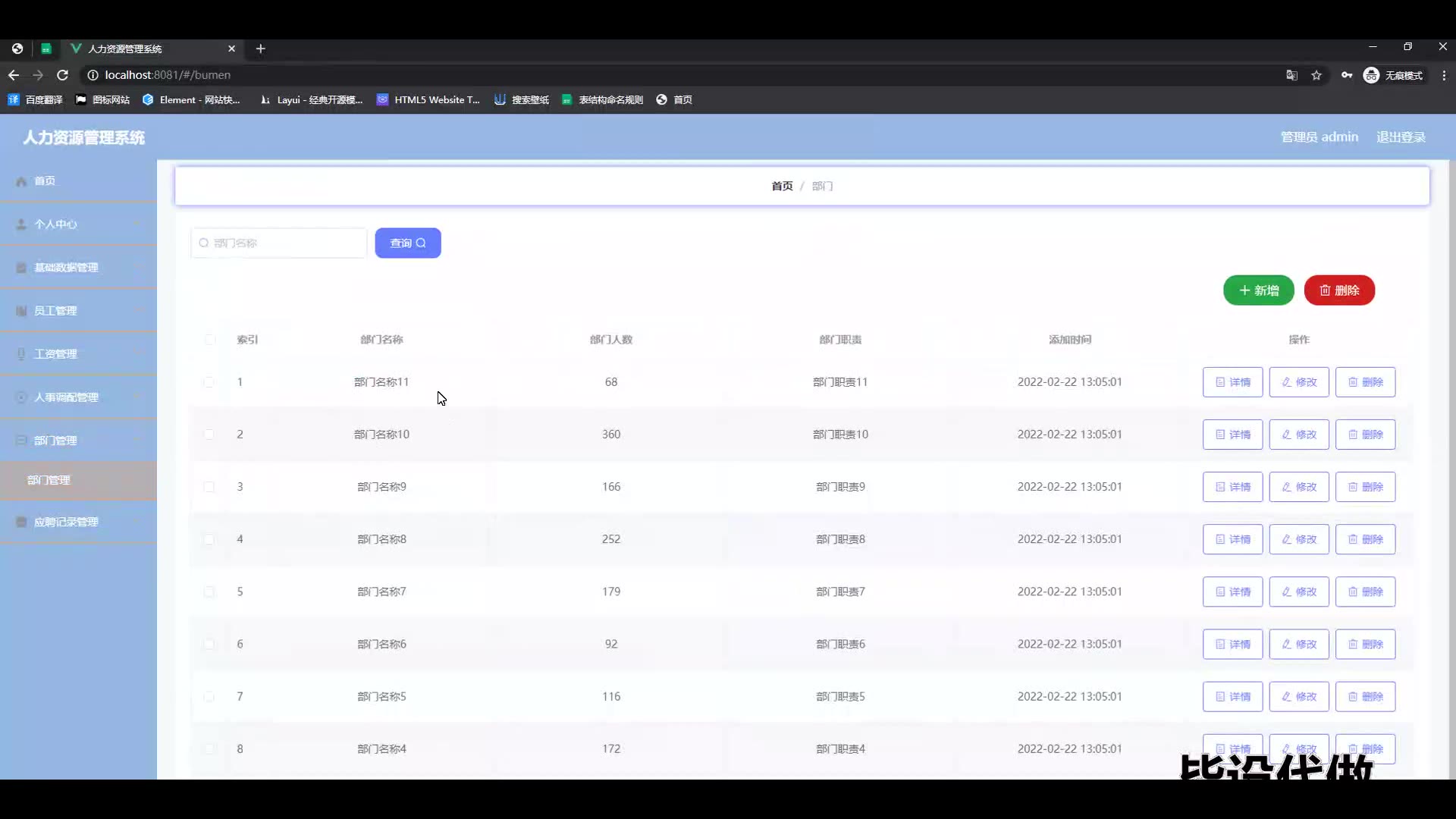Click the person icon next to 个人中心
The height and width of the screenshot is (819, 1456).
coord(21,224)
